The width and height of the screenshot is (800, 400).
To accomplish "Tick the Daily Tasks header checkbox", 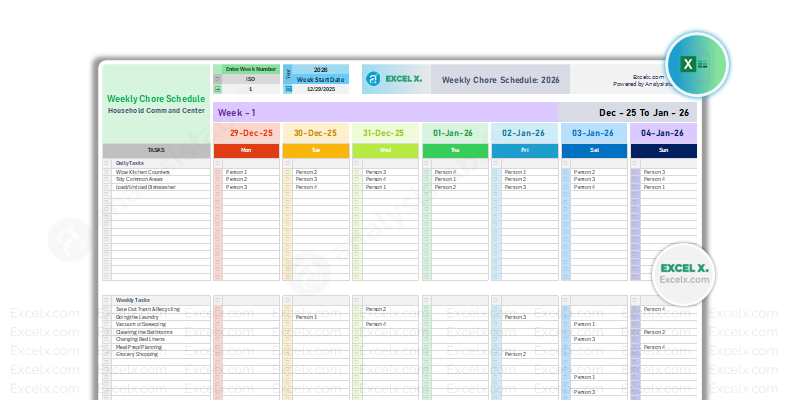I will 107,163.
